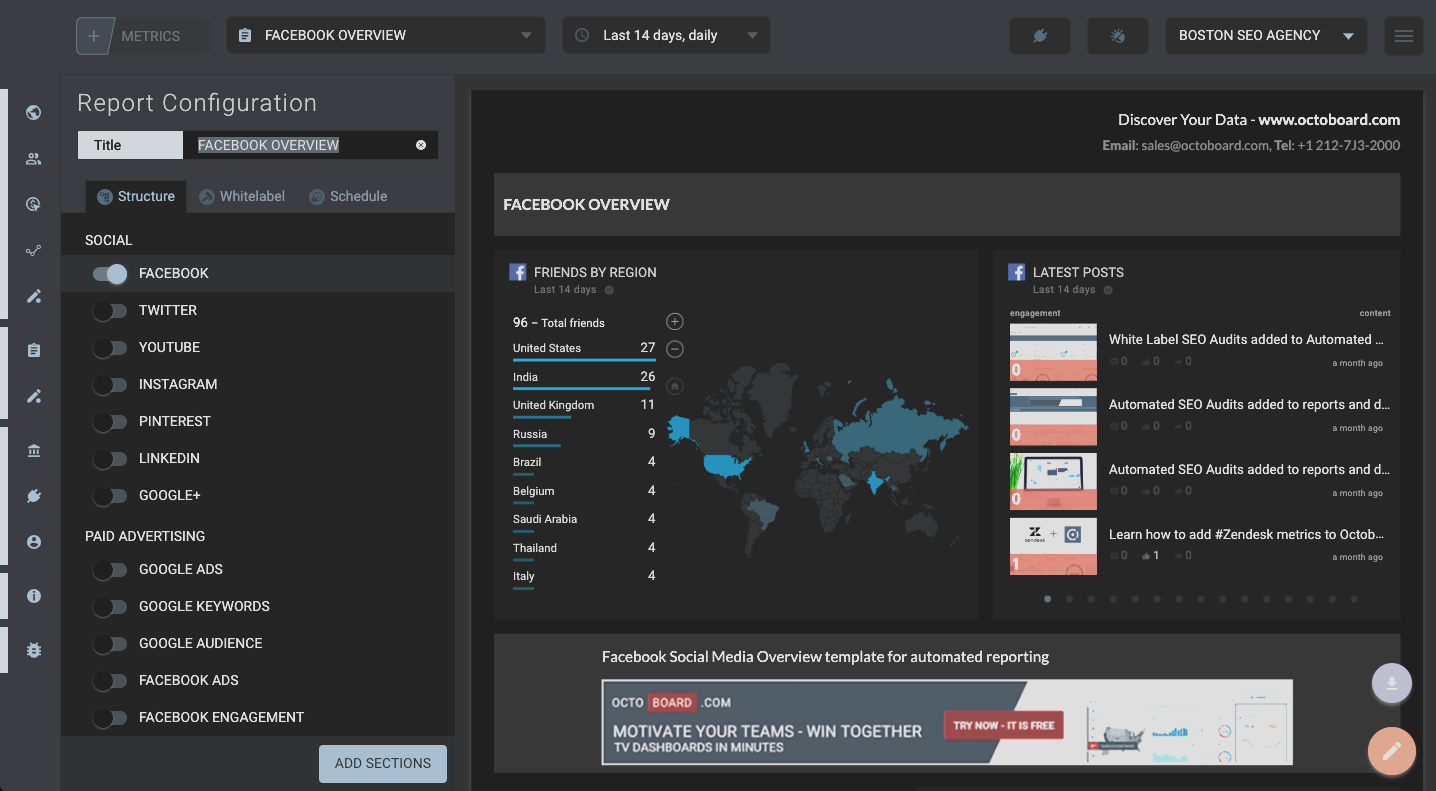Click the Octoboard TV dashboards banner image
Image resolution: width=1436 pixels, height=791 pixels.
[947, 722]
